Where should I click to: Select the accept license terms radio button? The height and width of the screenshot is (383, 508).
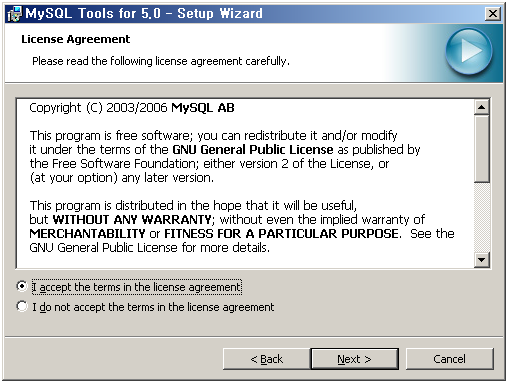pyautogui.click(x=22, y=286)
